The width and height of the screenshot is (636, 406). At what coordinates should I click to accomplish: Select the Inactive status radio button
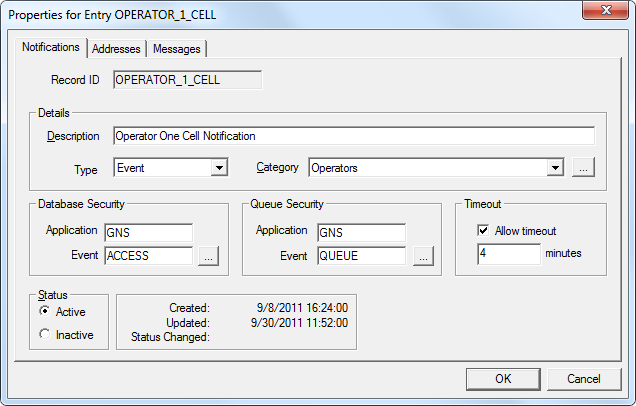point(45,334)
